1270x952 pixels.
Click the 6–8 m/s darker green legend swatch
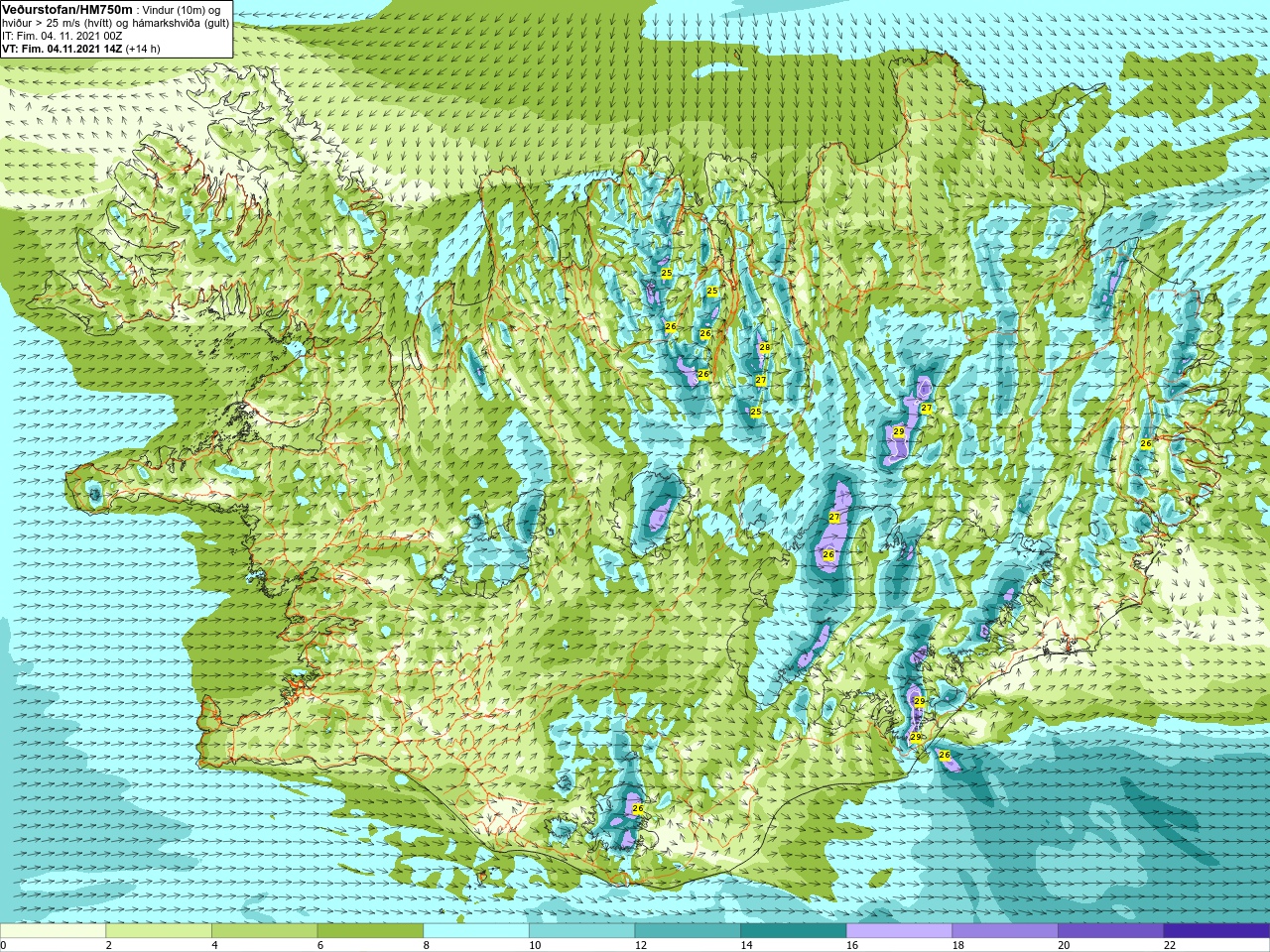point(370,931)
